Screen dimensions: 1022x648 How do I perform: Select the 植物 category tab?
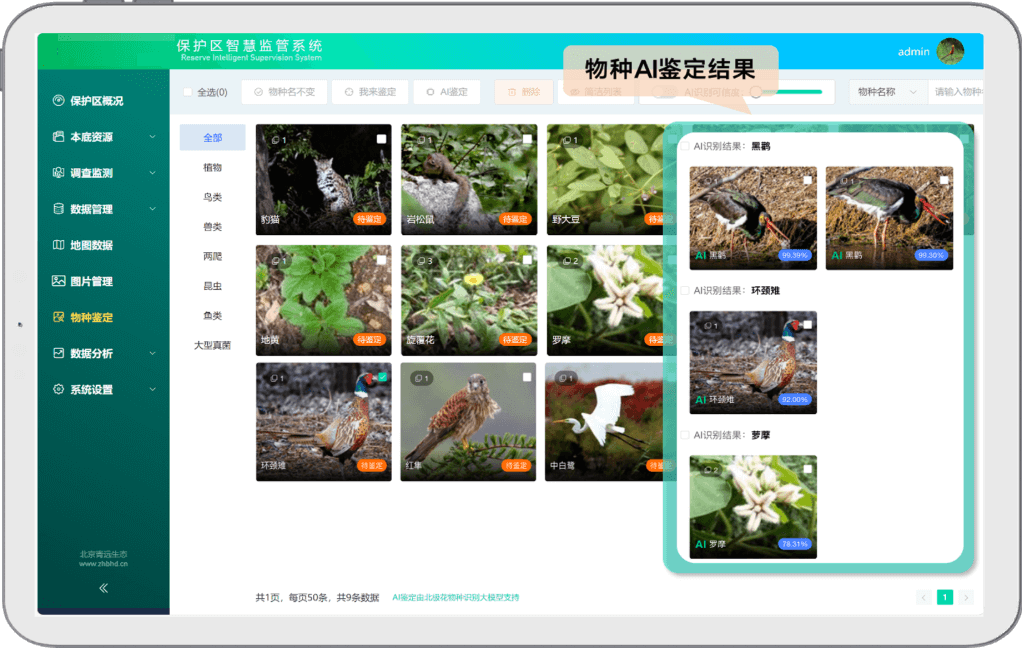coord(212,168)
